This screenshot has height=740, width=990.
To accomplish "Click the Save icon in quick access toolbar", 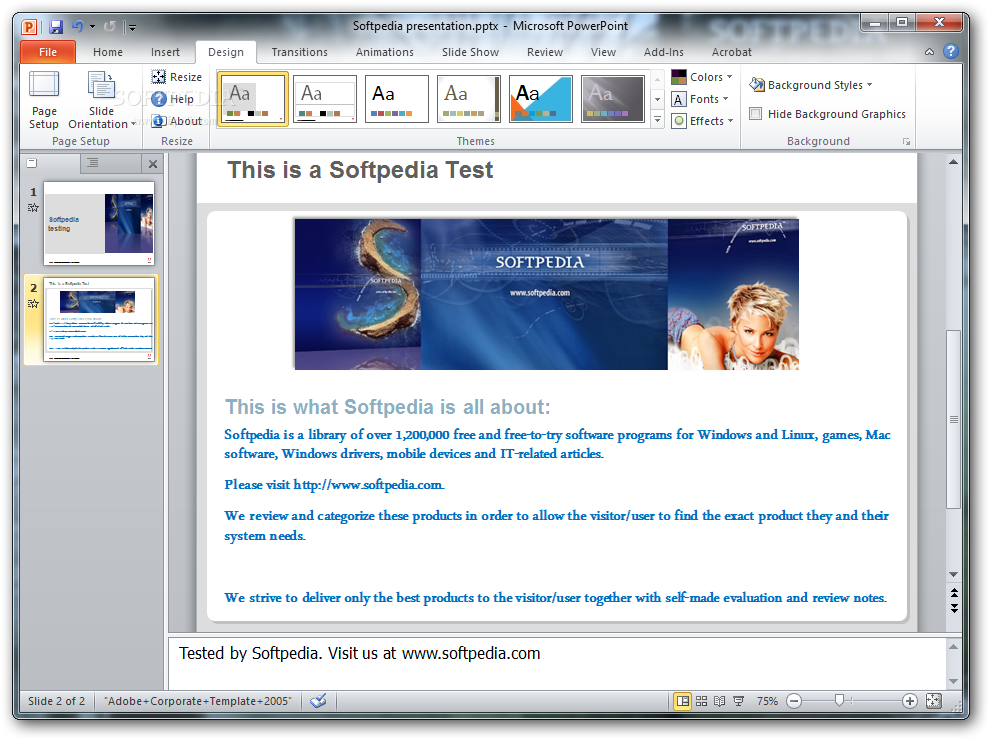I will (x=56, y=27).
